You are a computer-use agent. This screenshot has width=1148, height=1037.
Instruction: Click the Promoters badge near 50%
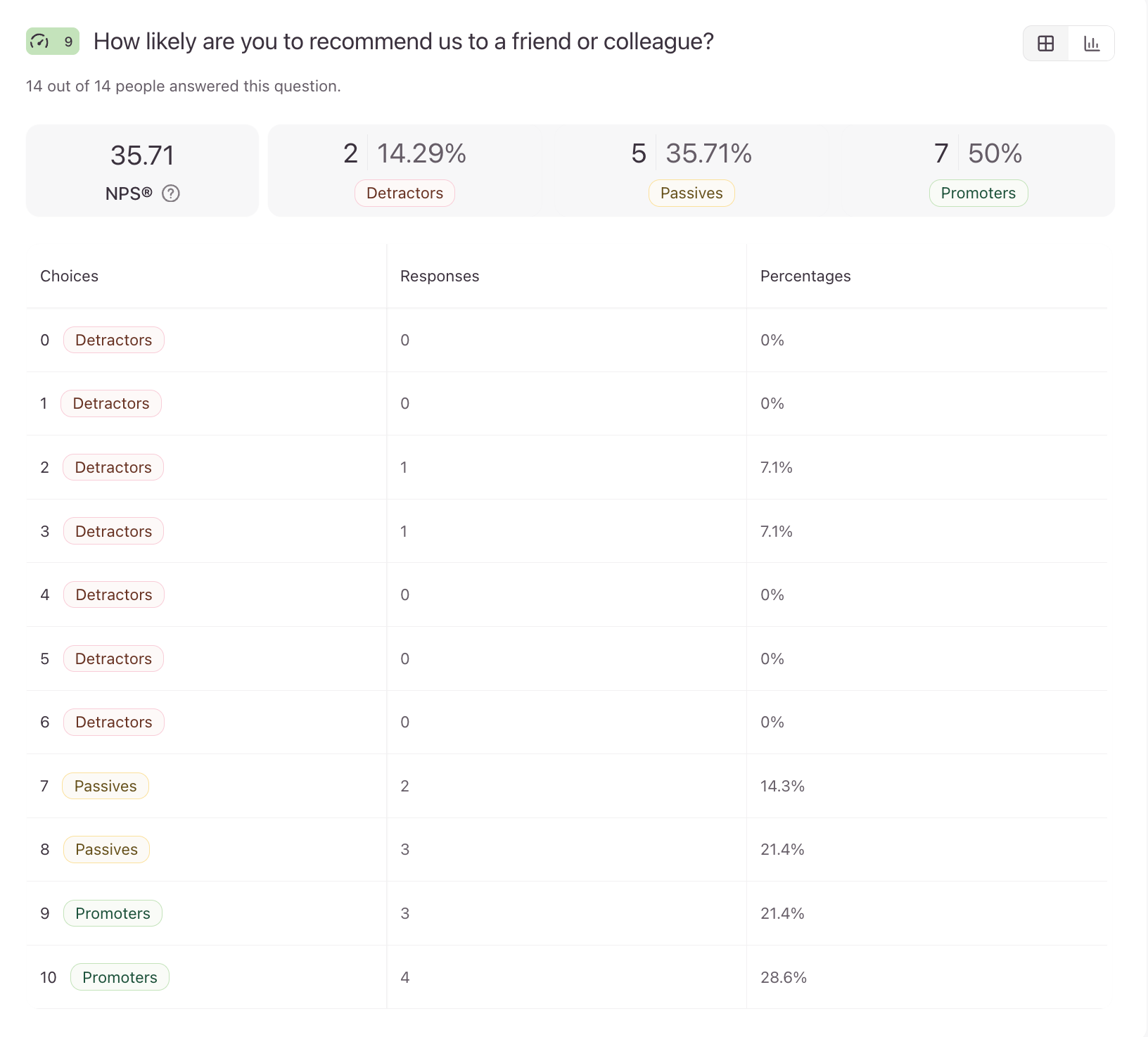978,193
